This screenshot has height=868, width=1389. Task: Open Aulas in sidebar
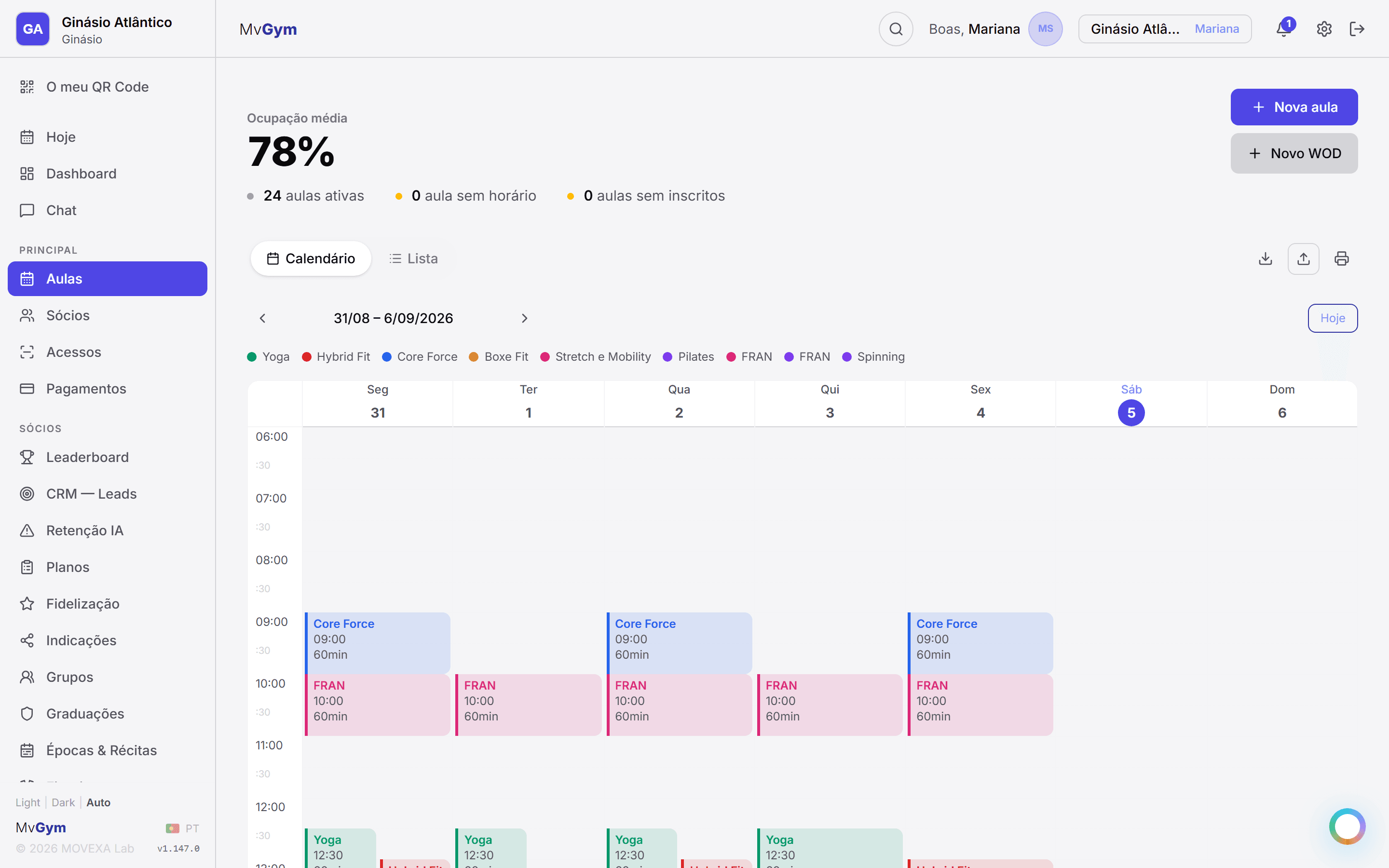108,278
